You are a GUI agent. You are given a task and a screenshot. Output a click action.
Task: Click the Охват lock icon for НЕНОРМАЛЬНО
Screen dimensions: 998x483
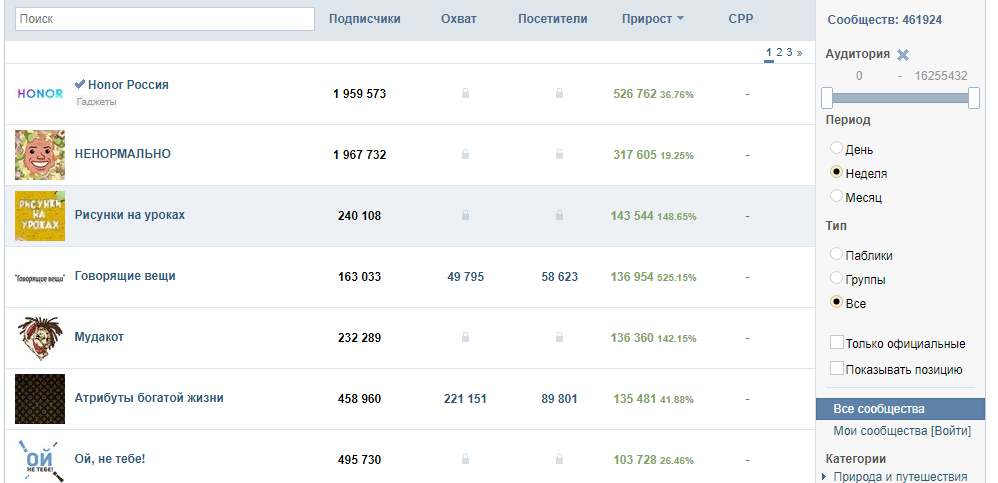465,154
